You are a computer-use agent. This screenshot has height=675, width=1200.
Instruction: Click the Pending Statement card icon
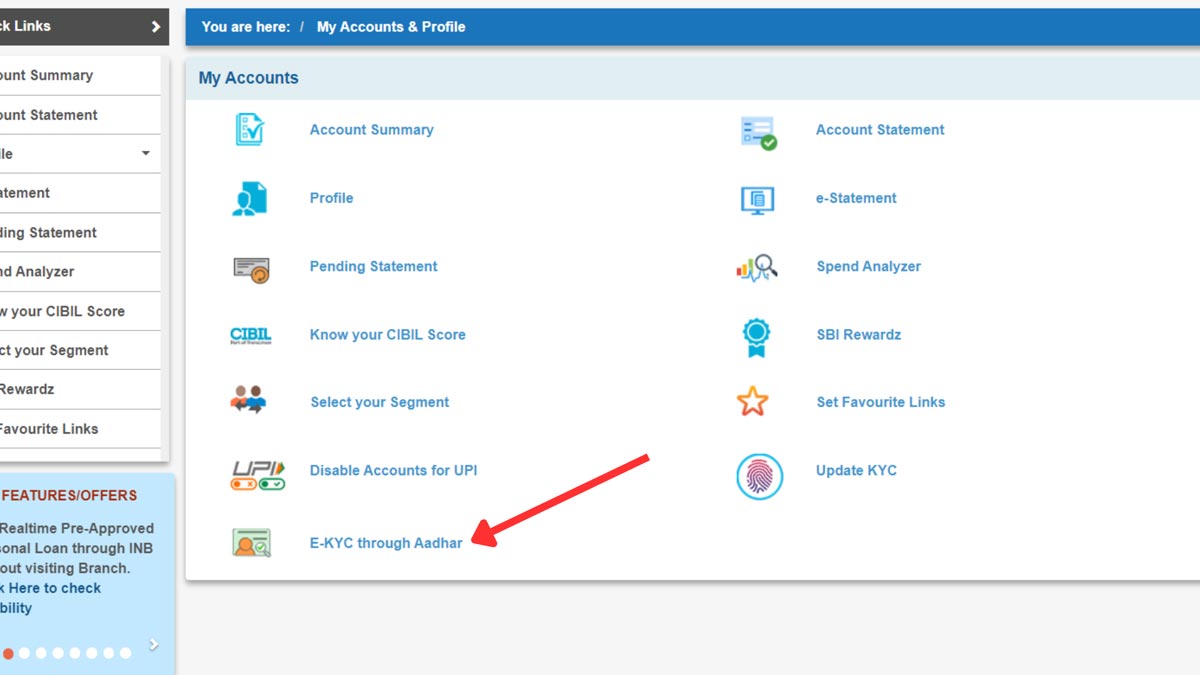coord(251,267)
